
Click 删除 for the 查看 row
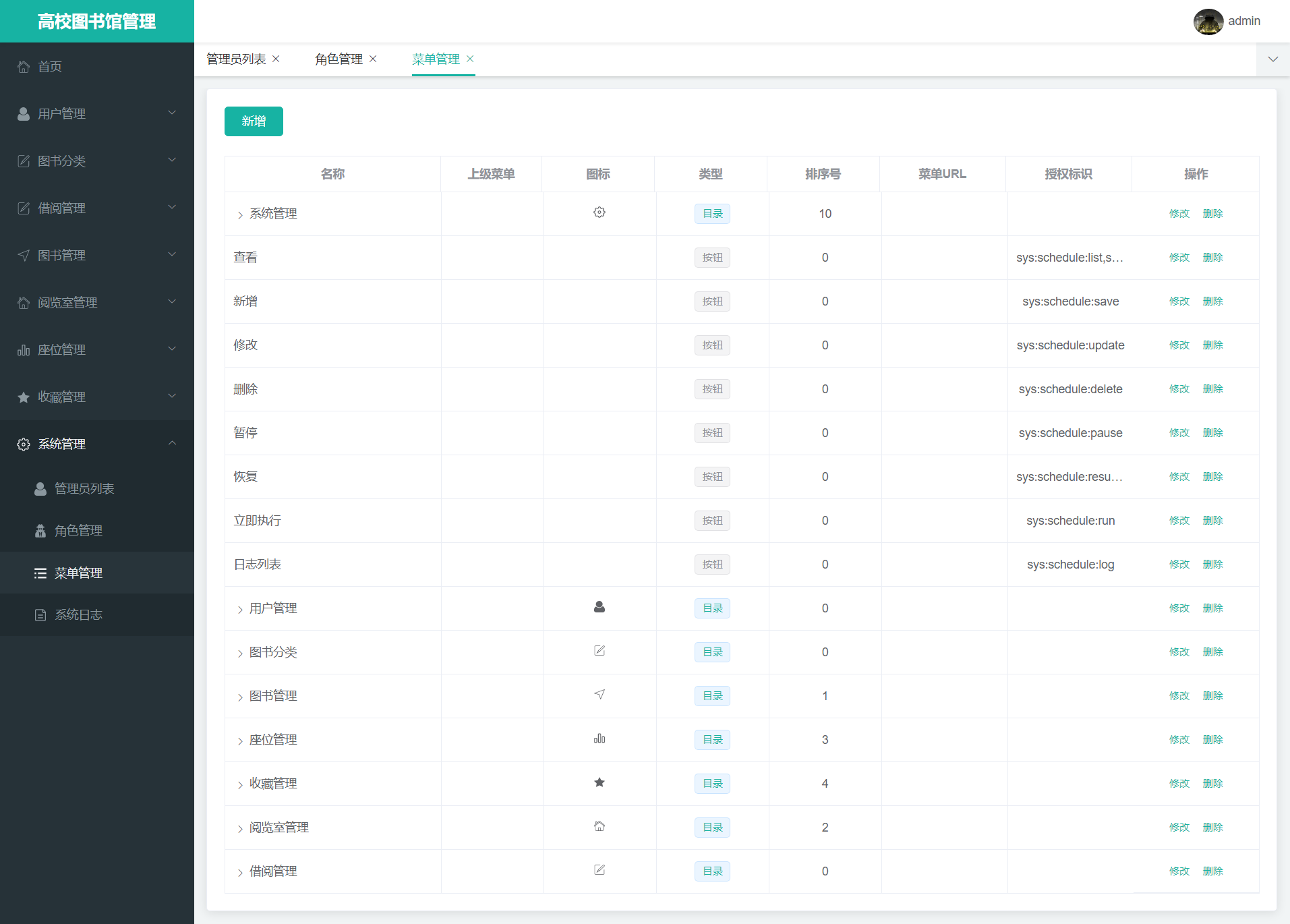1213,258
